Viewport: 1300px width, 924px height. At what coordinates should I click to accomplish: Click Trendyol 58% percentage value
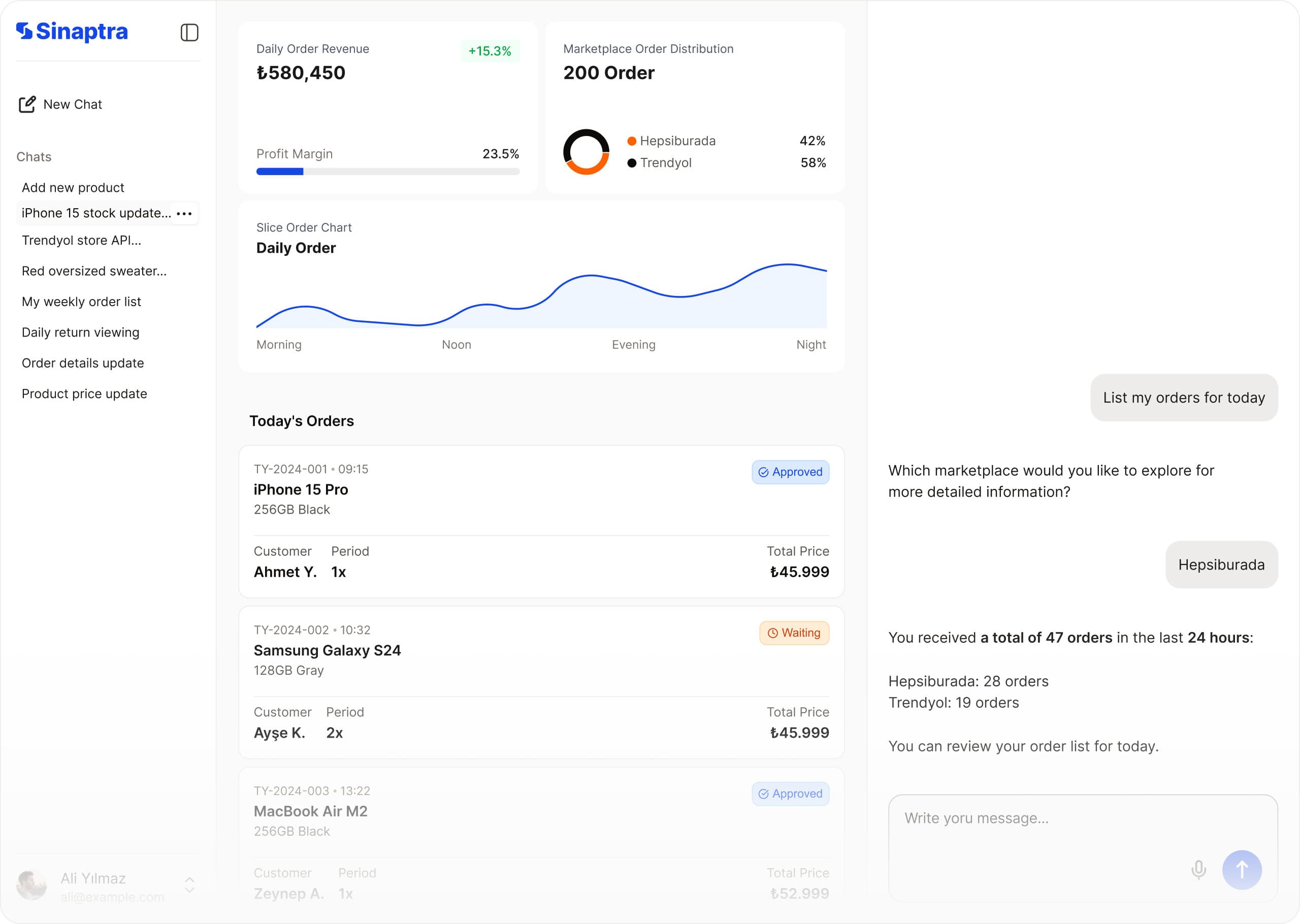coord(813,163)
